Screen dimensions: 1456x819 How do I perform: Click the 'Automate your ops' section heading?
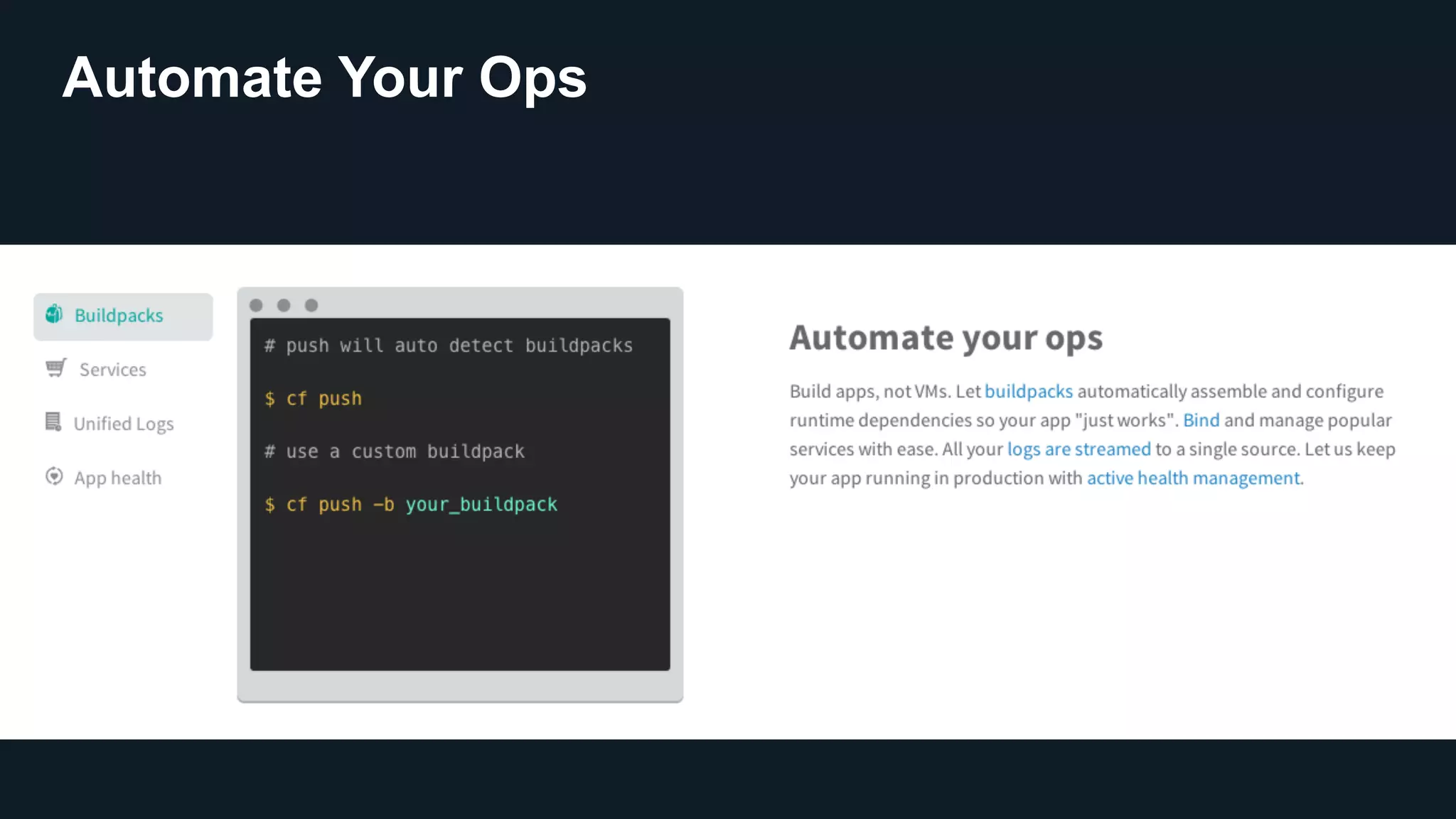946,338
